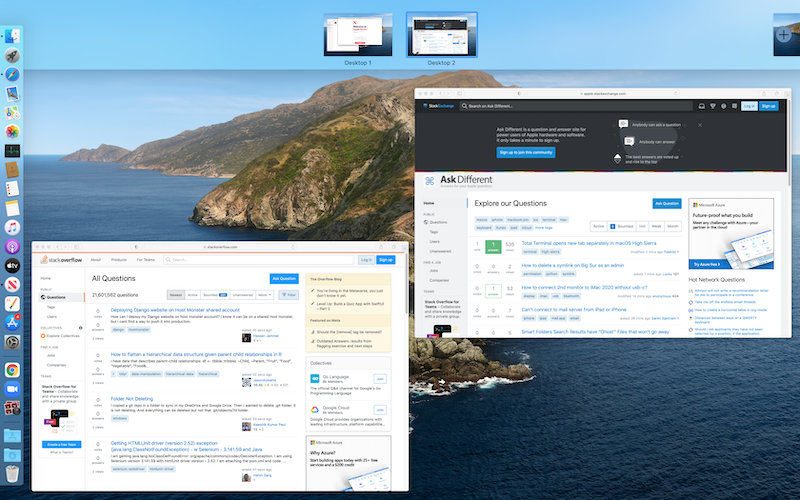Open Downloads folder in the Dock
This screenshot has height=500, width=800.
[12, 455]
